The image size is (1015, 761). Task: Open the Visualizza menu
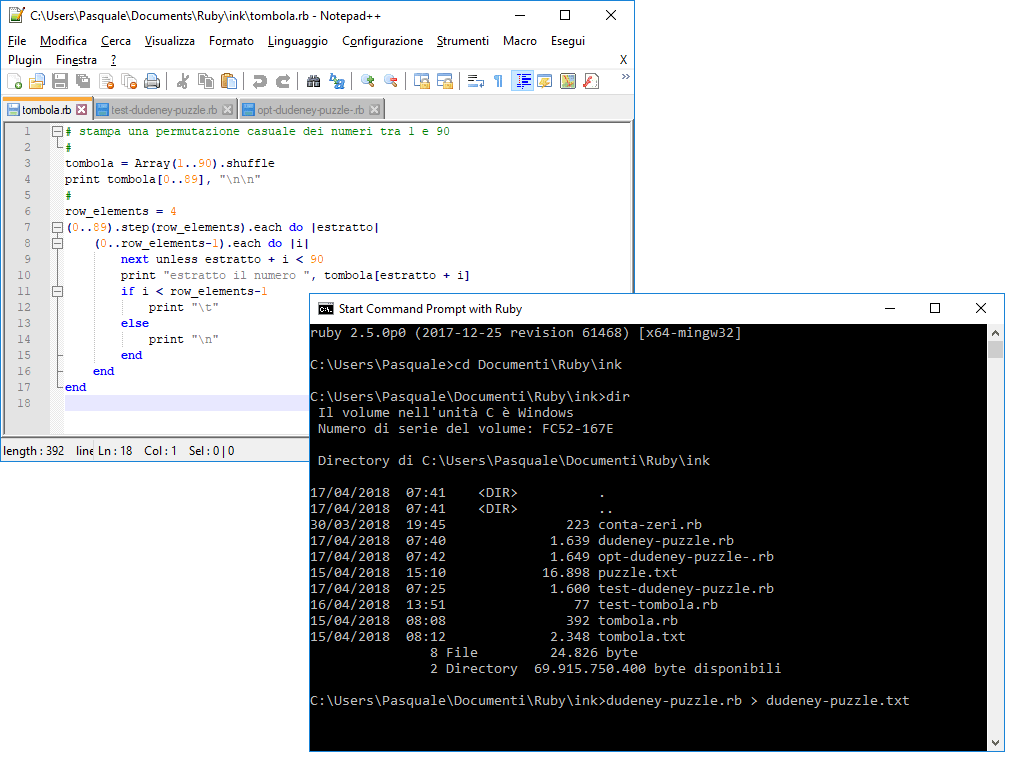[x=170, y=41]
